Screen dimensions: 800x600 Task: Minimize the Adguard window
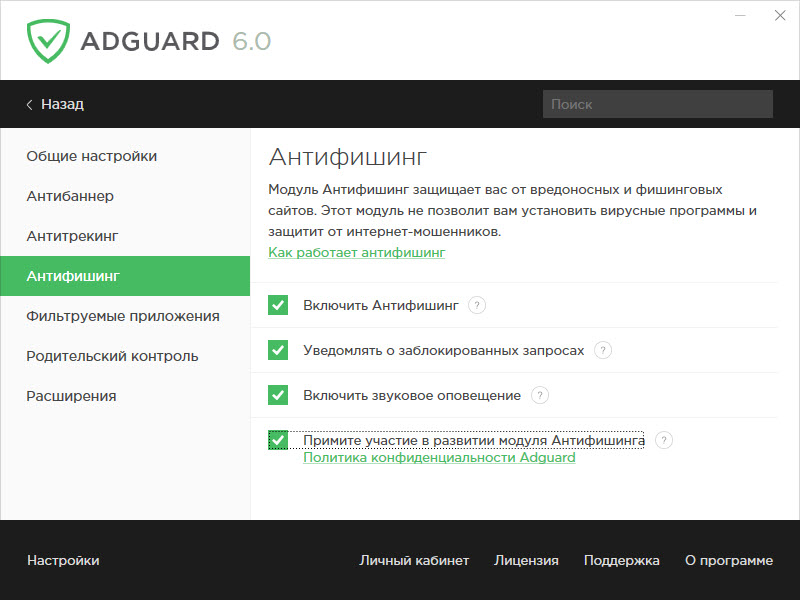(740, 16)
